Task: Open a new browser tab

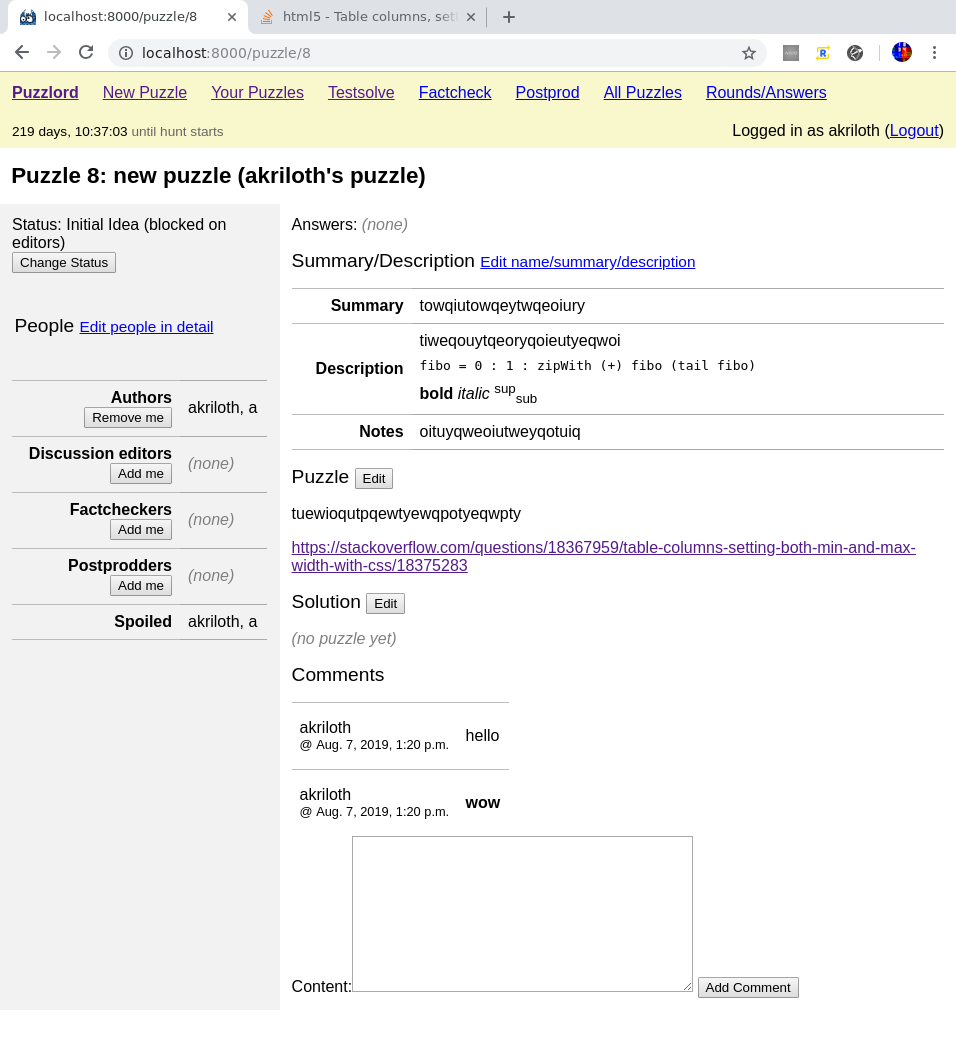Action: coord(509,17)
